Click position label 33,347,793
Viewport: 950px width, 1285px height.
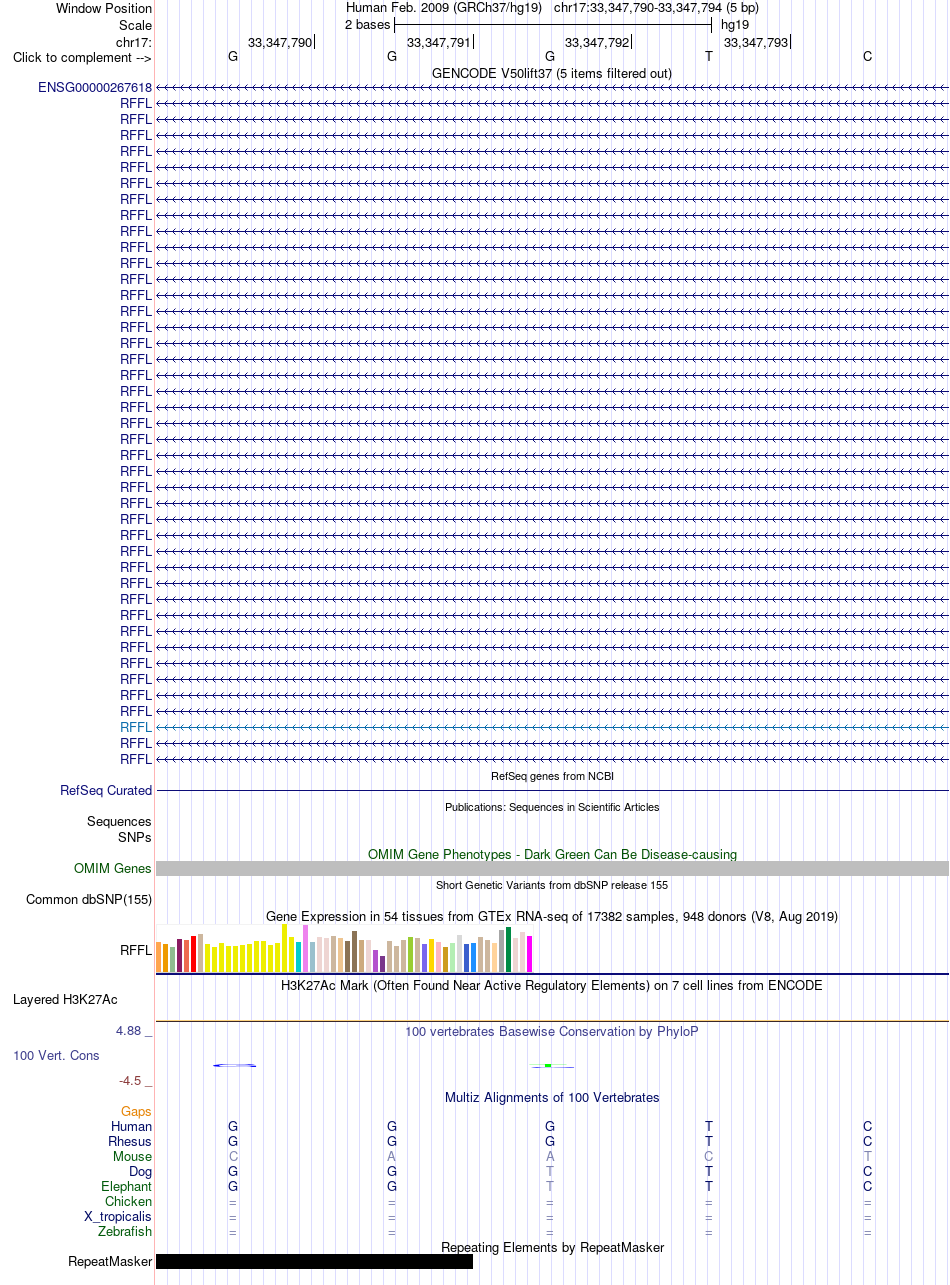point(756,42)
